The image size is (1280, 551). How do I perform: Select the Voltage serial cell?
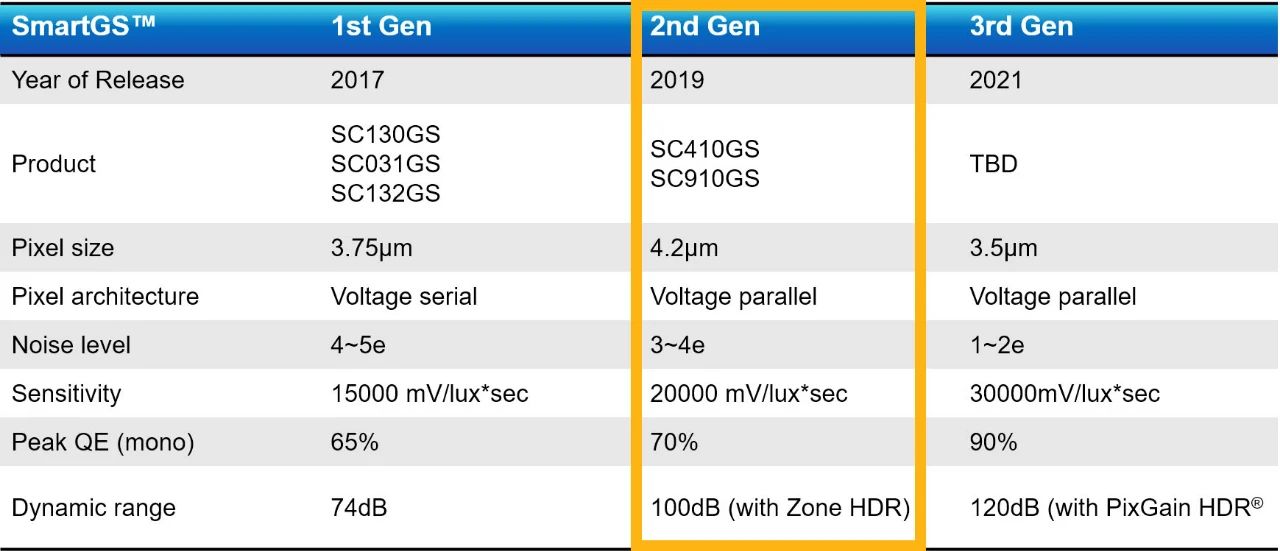click(404, 297)
